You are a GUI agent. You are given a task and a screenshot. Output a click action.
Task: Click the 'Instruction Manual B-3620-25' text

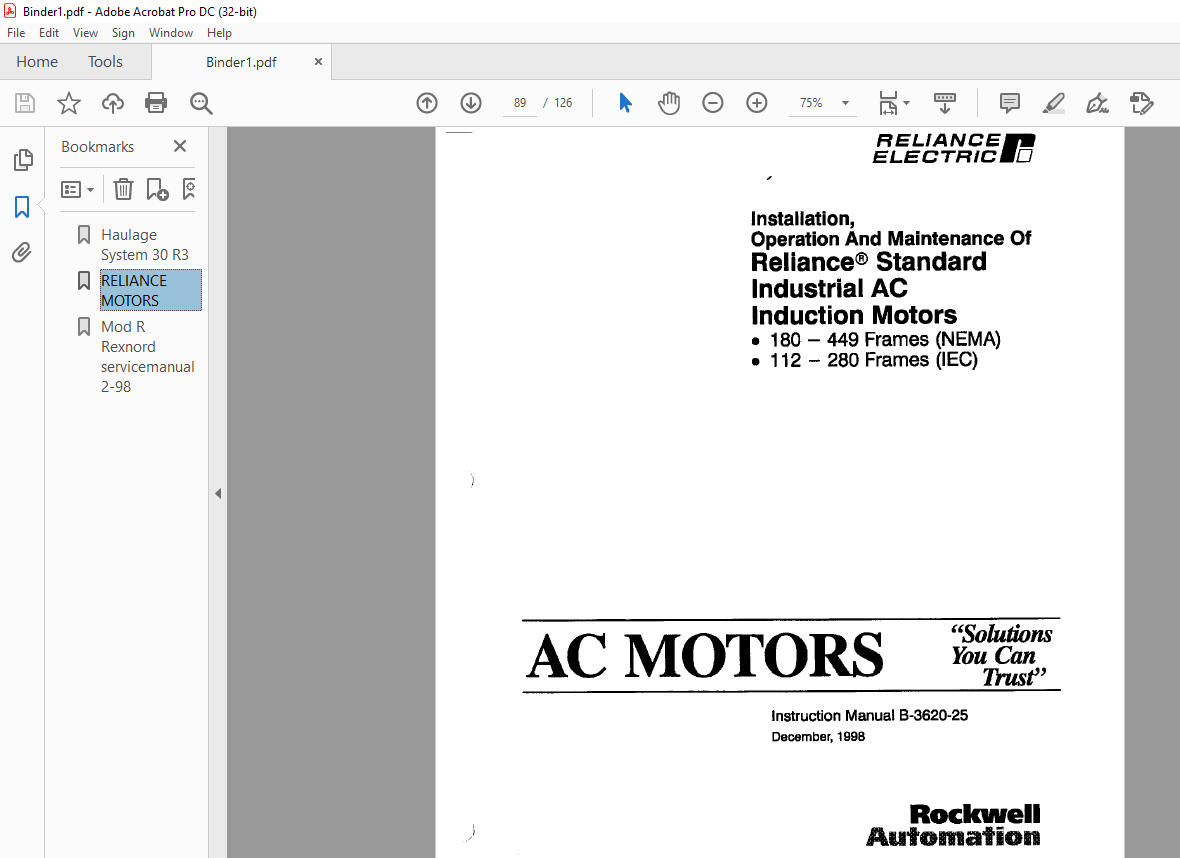point(869,715)
